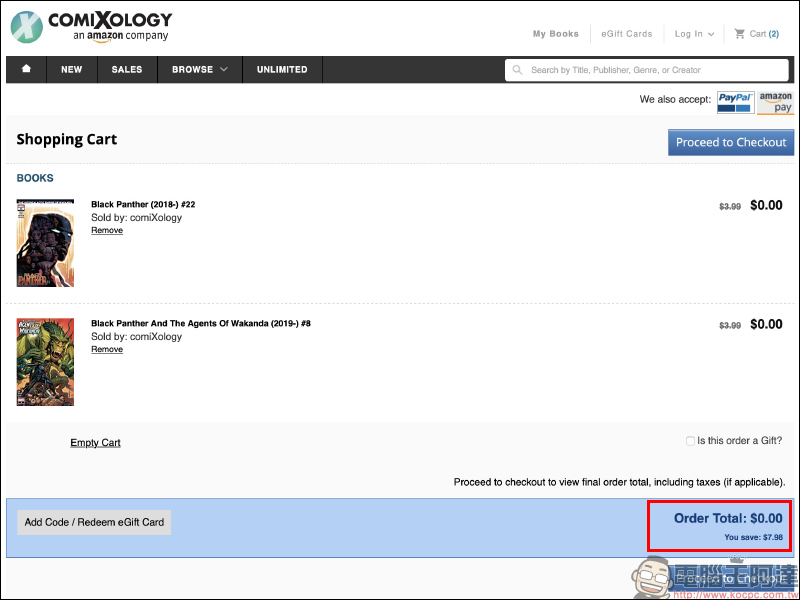Expand the BROWSE menu

tap(199, 69)
